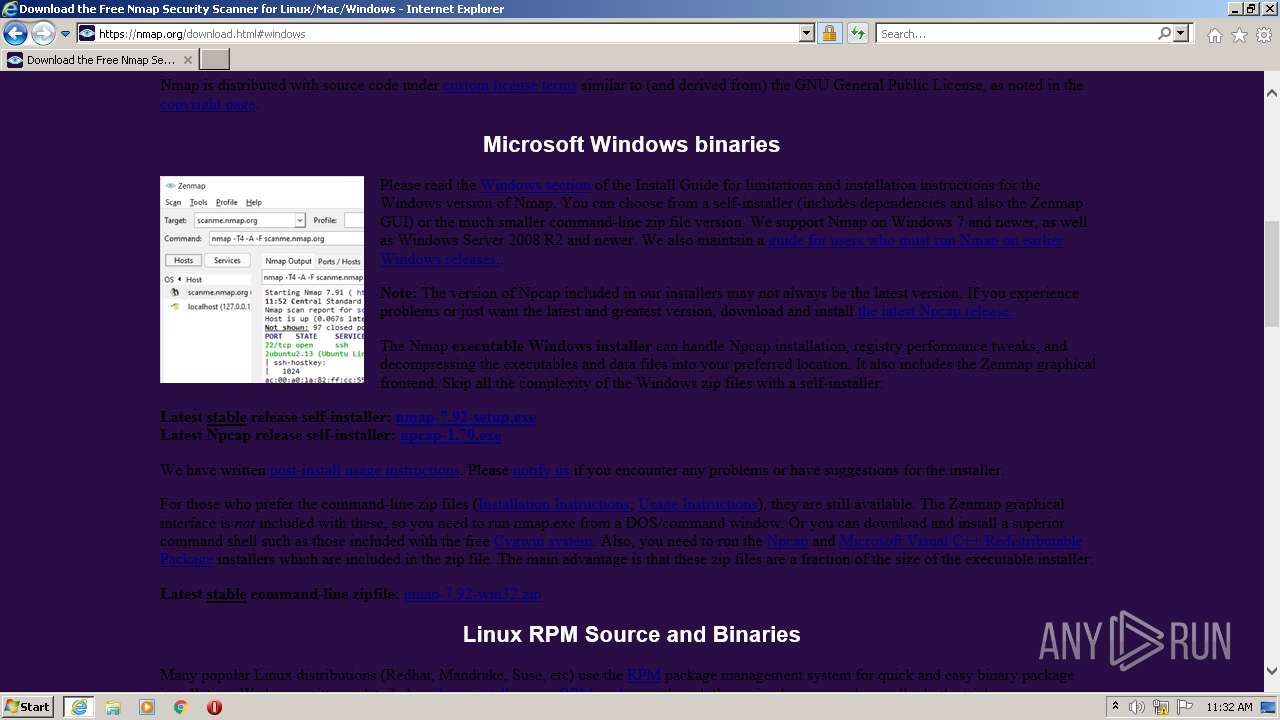
Task: Open favorites with the star icon
Action: coord(1239,35)
